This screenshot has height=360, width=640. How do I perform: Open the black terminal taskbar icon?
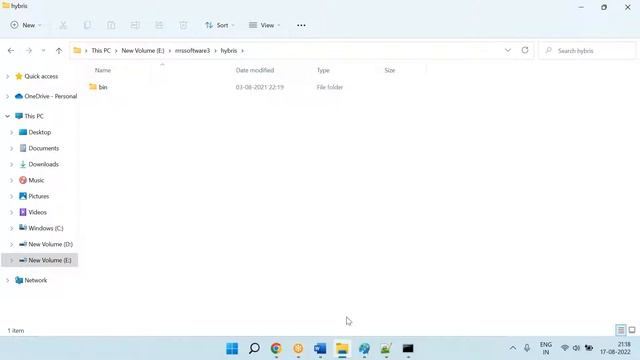coord(408,349)
